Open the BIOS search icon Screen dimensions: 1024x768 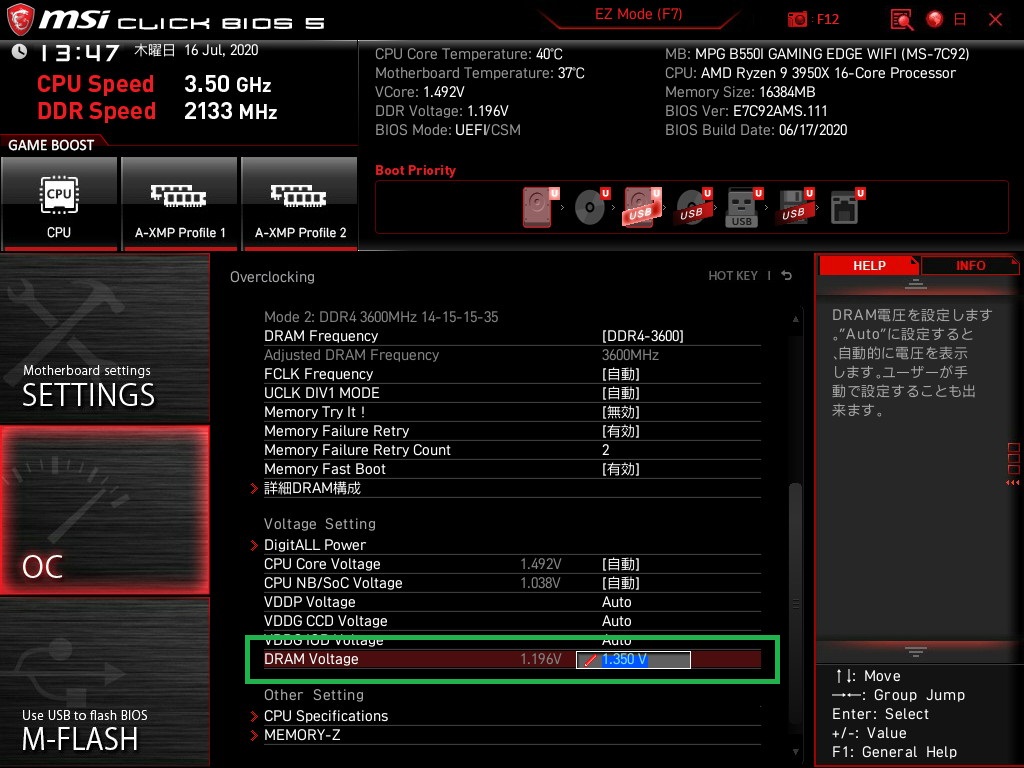point(902,20)
